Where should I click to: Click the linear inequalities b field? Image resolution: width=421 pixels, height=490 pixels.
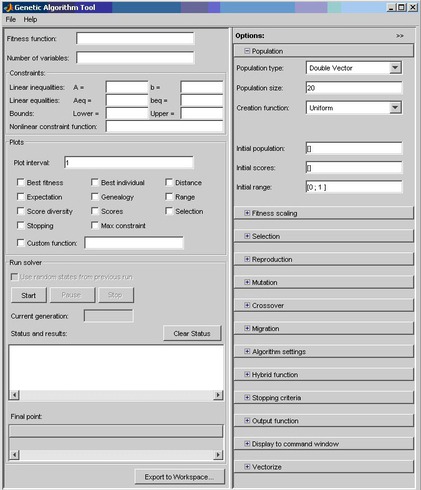tap(202, 87)
